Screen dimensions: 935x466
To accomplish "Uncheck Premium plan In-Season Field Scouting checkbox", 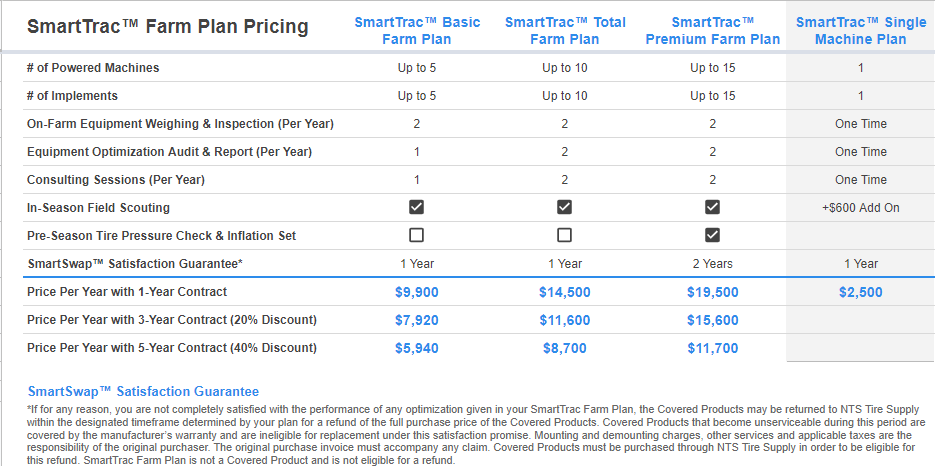I will [712, 208].
